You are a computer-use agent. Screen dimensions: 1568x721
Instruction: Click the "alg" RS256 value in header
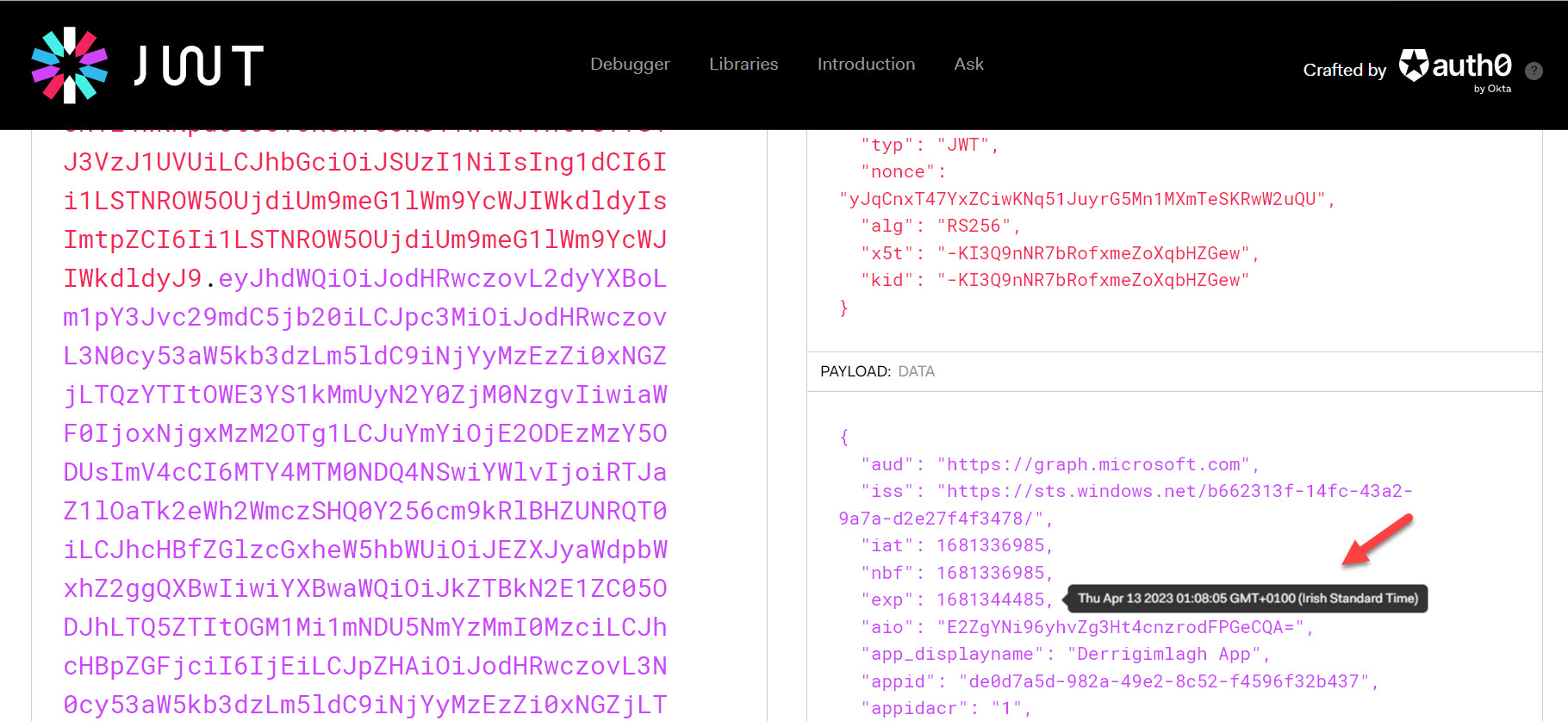[974, 226]
